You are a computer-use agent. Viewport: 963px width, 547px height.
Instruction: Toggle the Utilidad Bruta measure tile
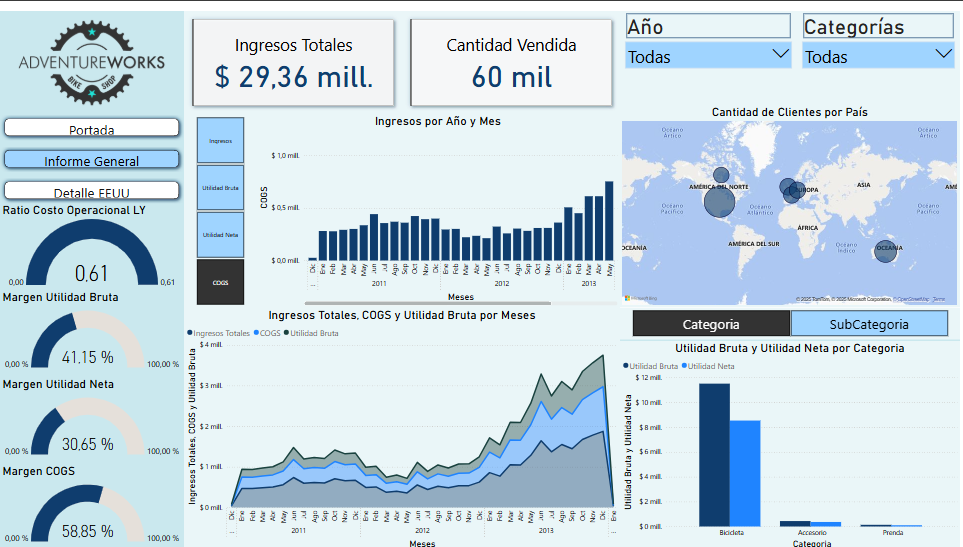[221, 188]
